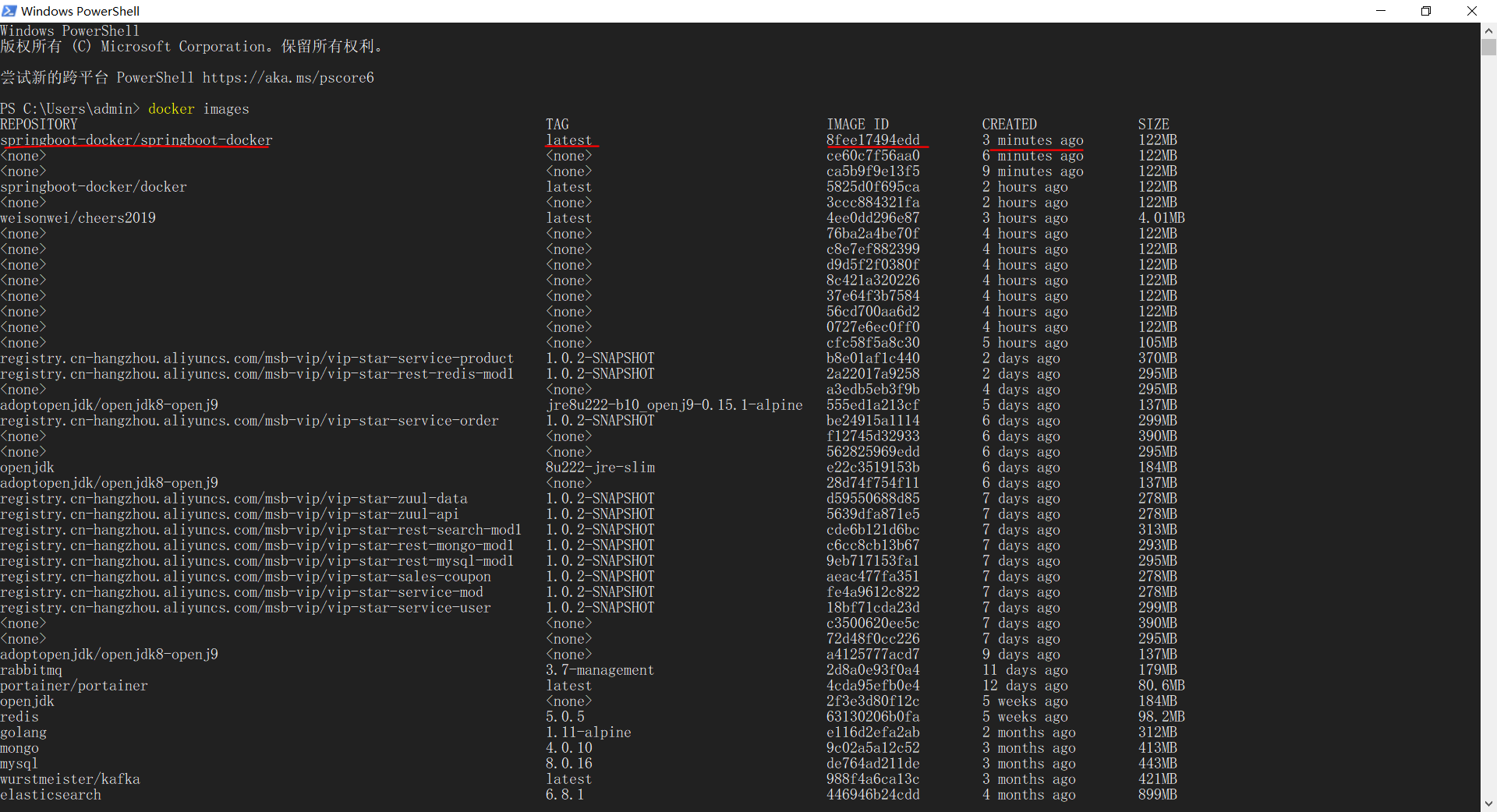Click vip-star-rest-mysql-modl registry entry
1497x812 pixels.
pyautogui.click(x=257, y=561)
